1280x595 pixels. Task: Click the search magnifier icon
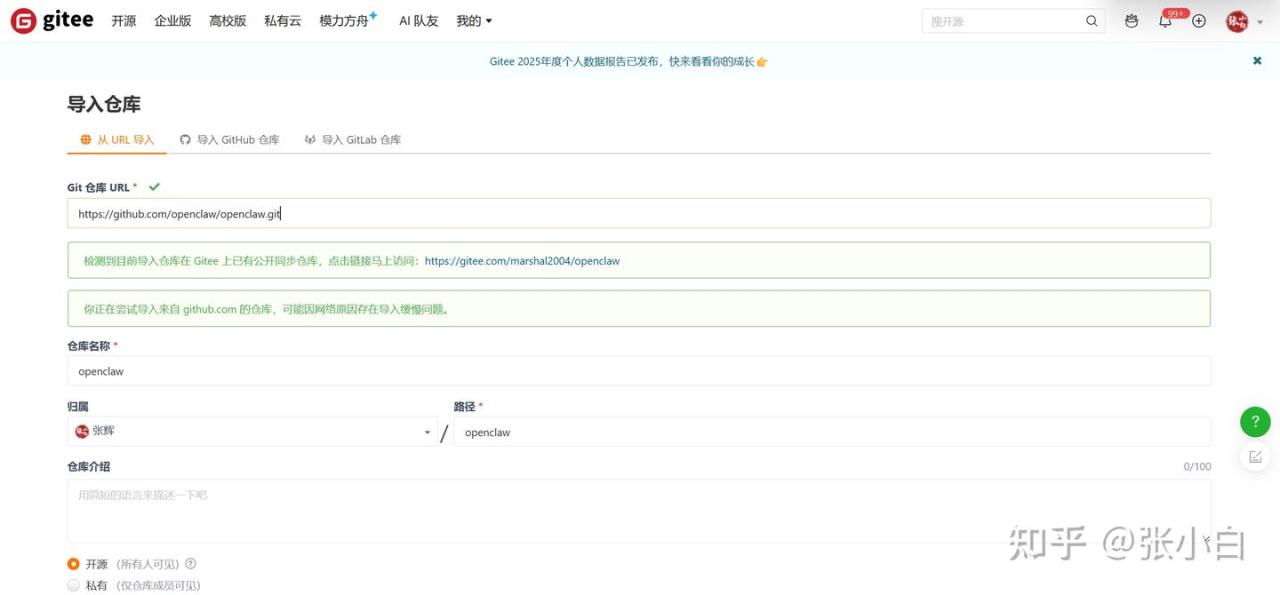point(1091,21)
